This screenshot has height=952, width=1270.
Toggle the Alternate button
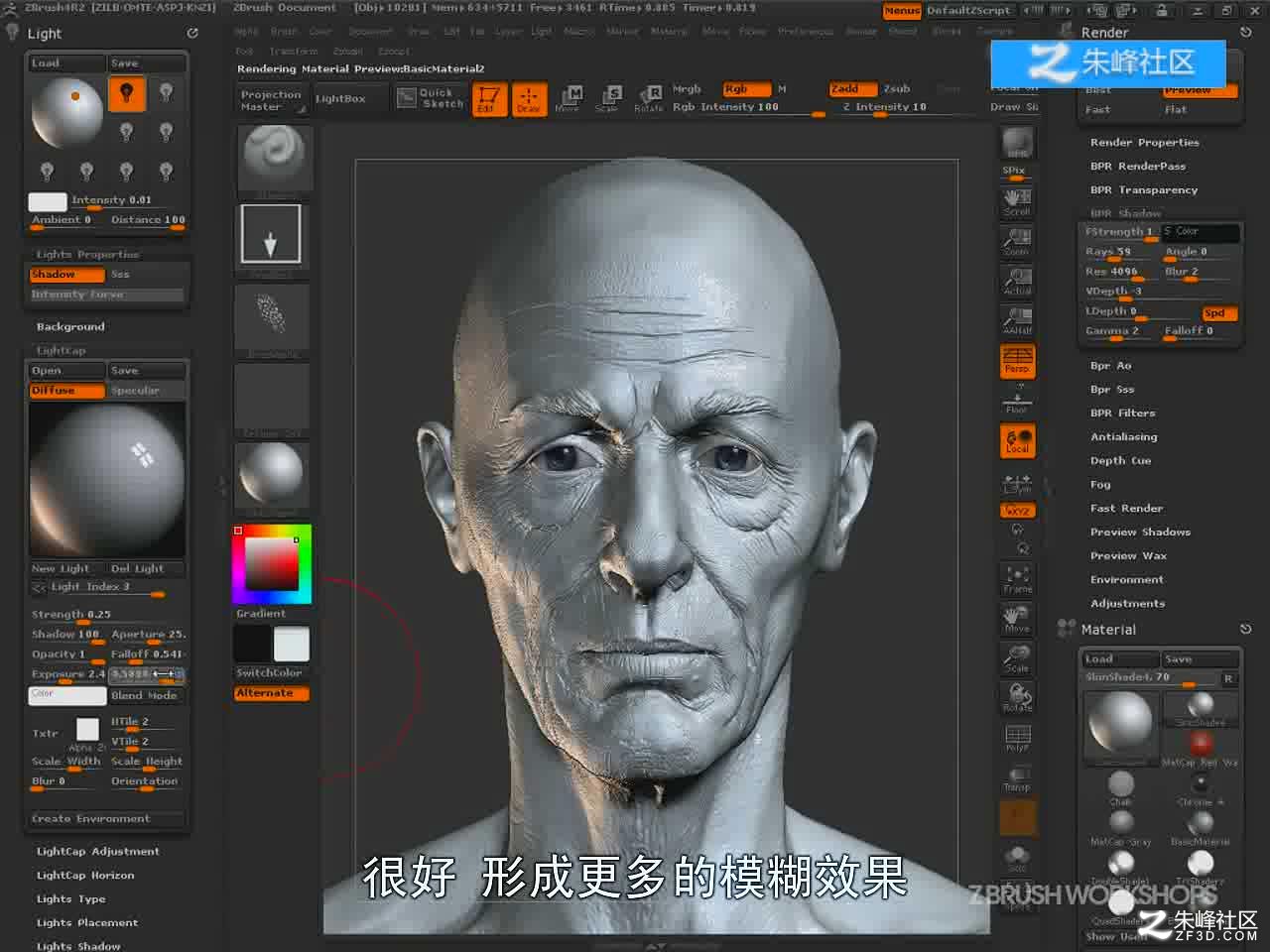tap(271, 693)
